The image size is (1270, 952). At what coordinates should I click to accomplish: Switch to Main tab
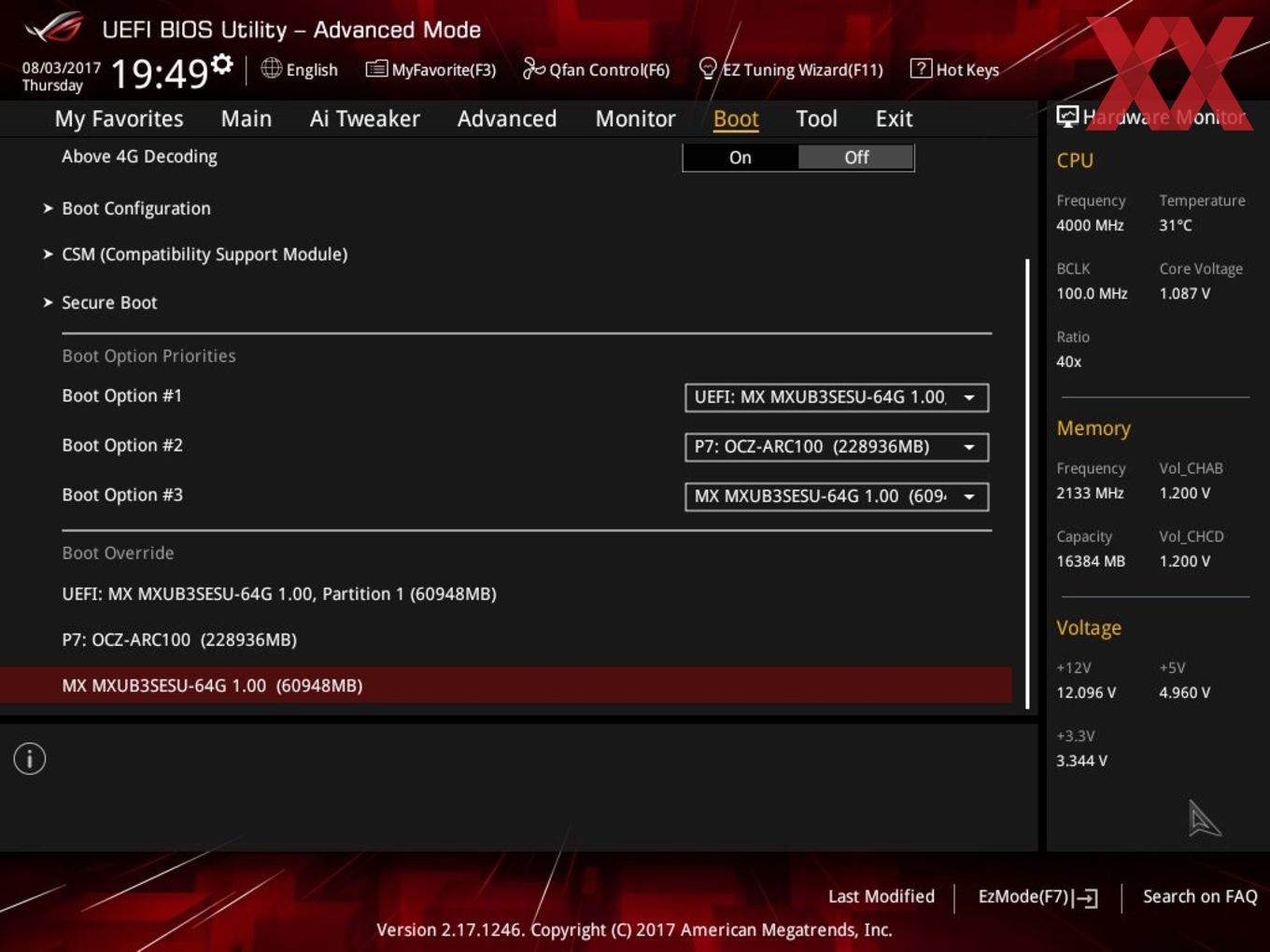pos(247,119)
